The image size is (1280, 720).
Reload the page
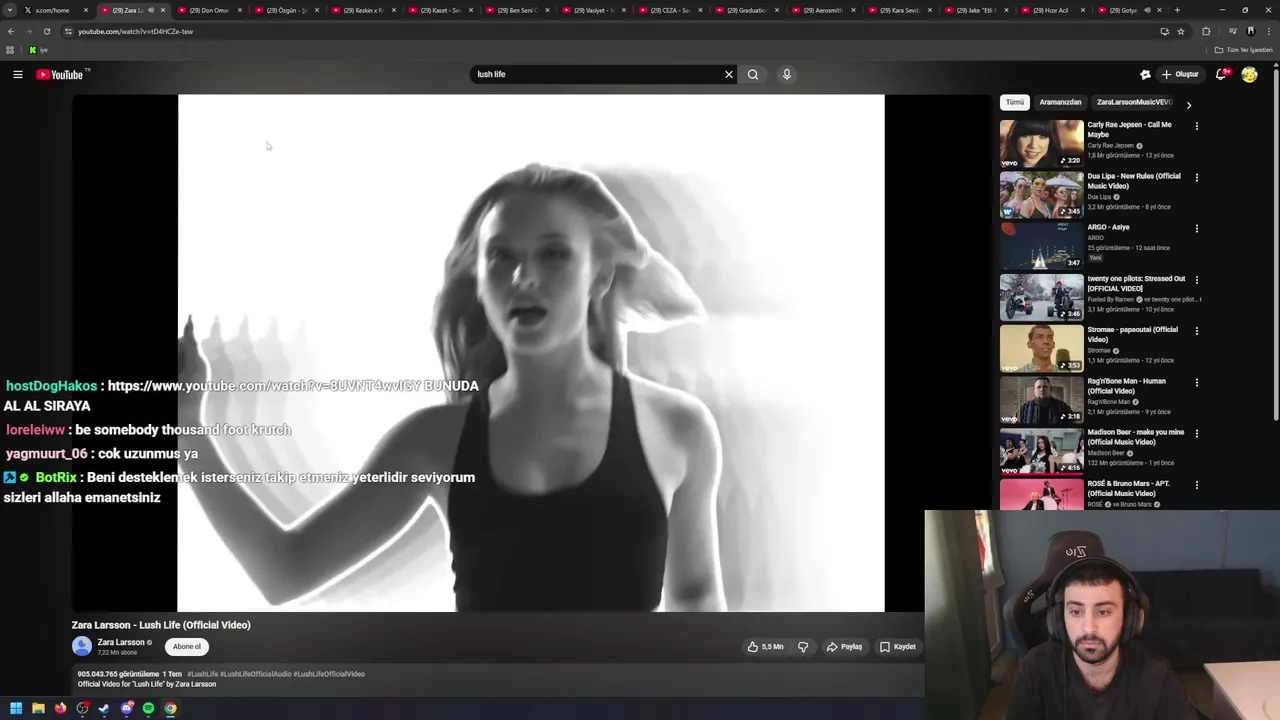(x=46, y=31)
